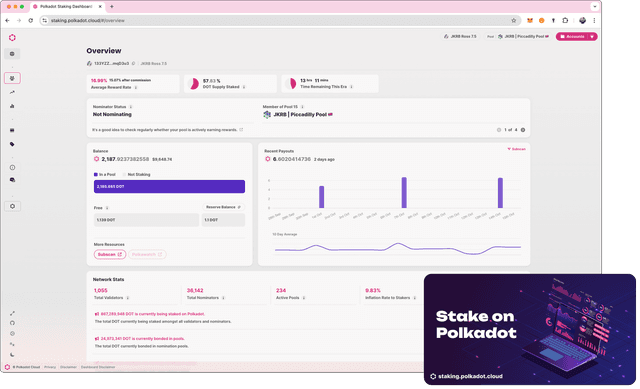Open the Payouts trend-line sidebar icon
This screenshot has width=640, height=389.
point(12,92)
